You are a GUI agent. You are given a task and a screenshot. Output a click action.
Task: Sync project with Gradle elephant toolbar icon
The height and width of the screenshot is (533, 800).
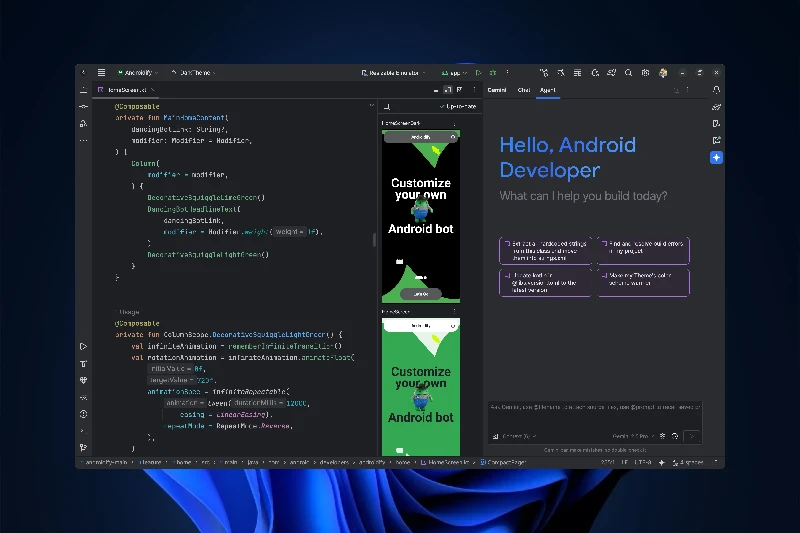(612, 73)
